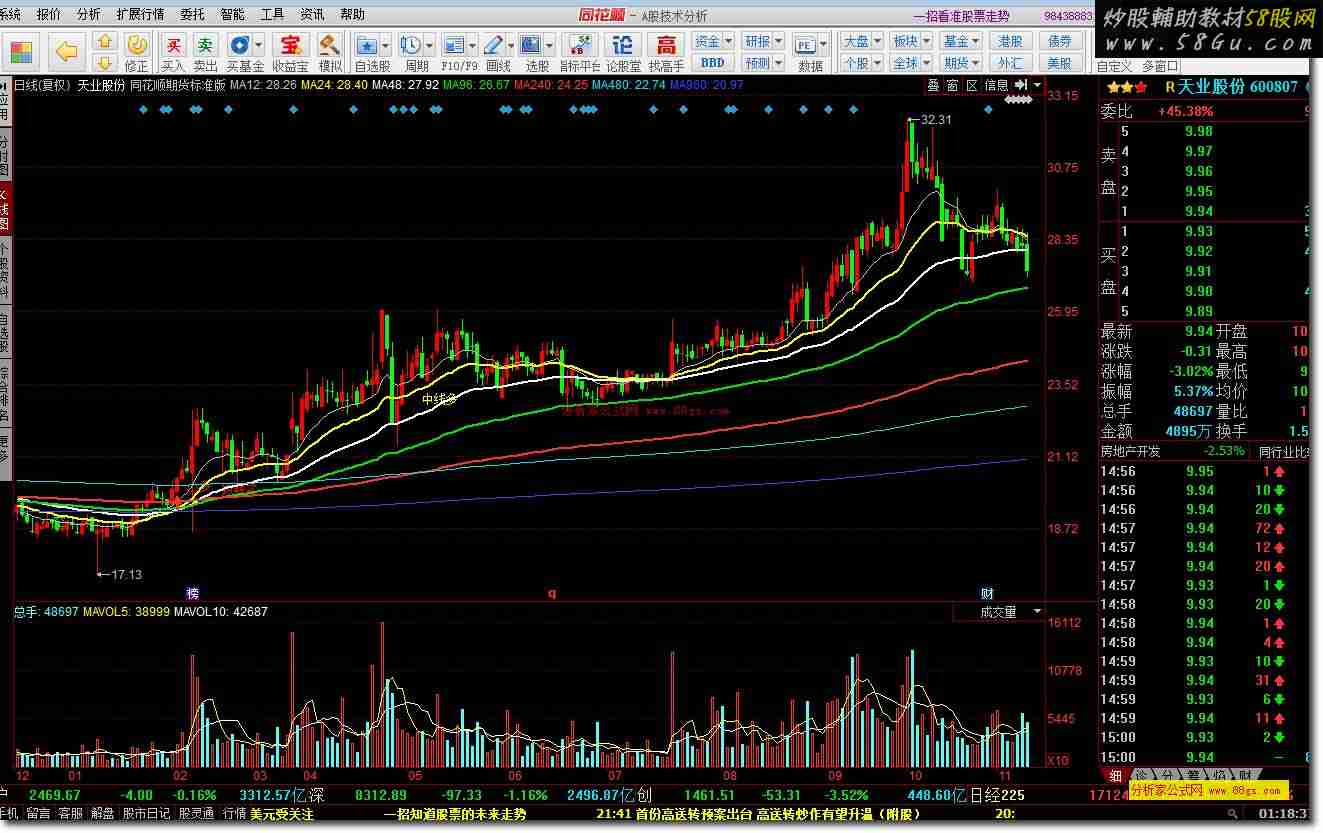Open the 个股 dropdown

click(861, 63)
